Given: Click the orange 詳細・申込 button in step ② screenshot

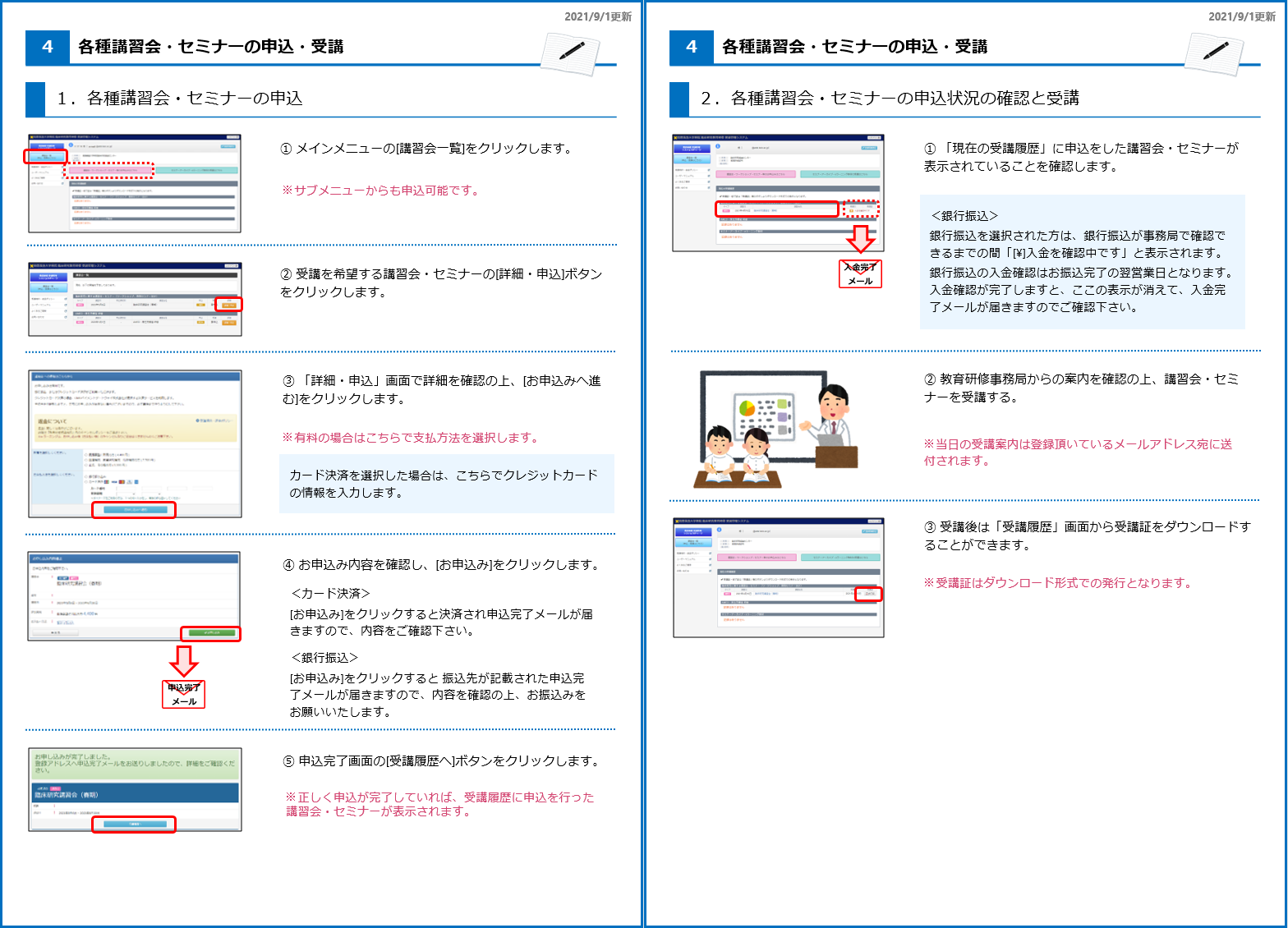Looking at the screenshot, I should [x=228, y=305].
